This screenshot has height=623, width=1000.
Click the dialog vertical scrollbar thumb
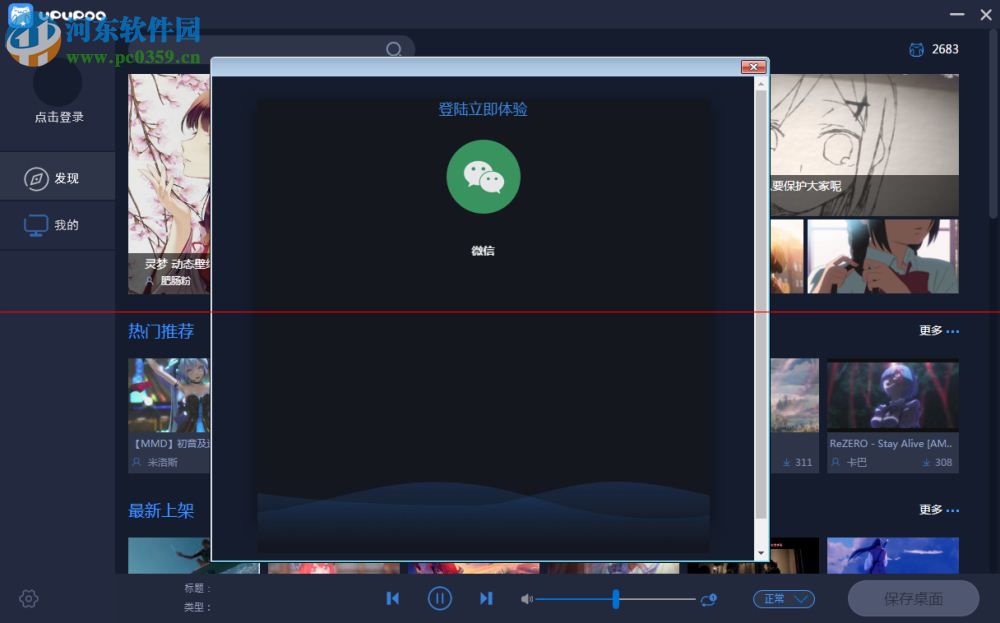[x=761, y=304]
